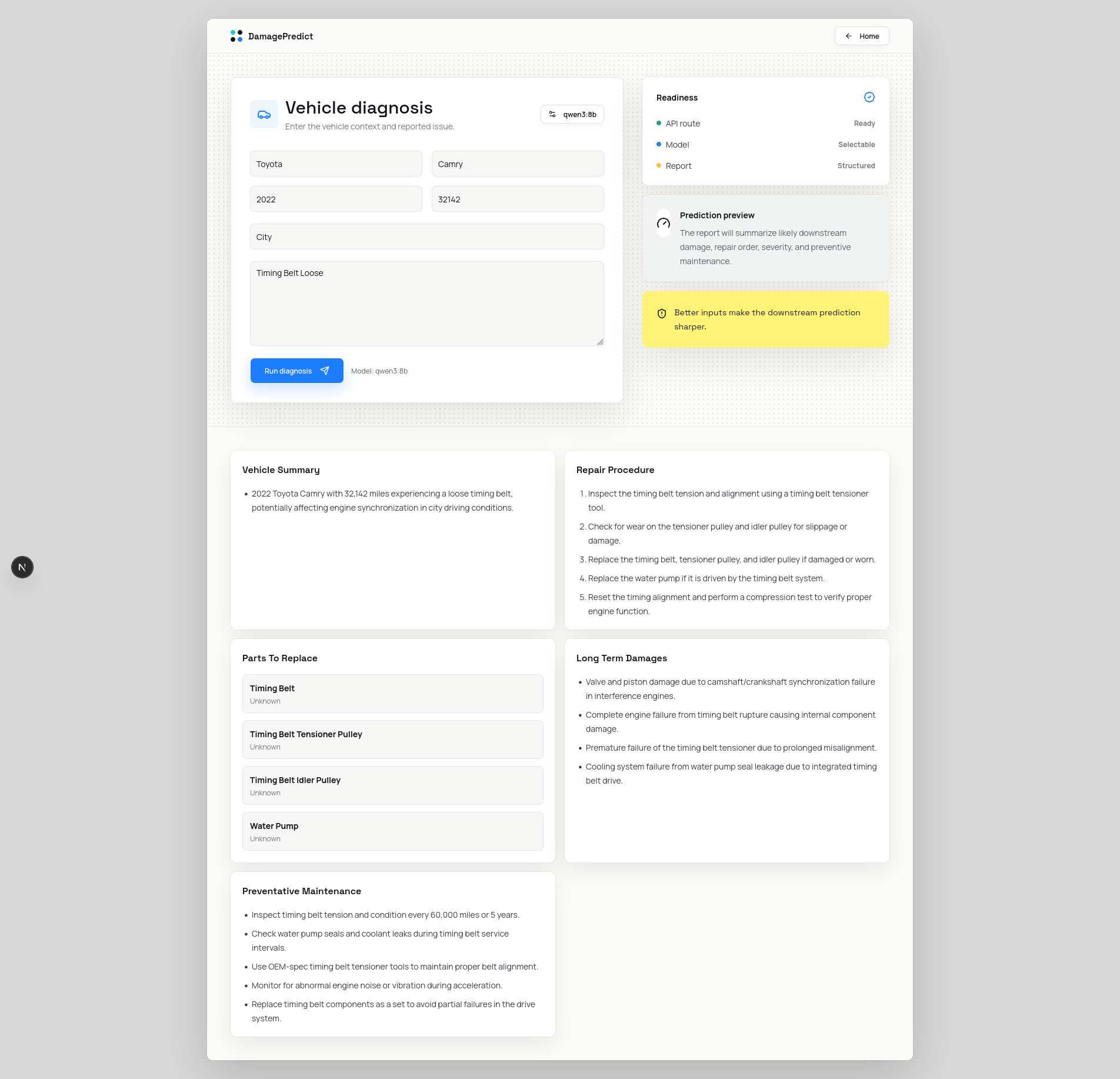Click the shield icon in yellow notice
1120x1079 pixels.
pos(662,314)
